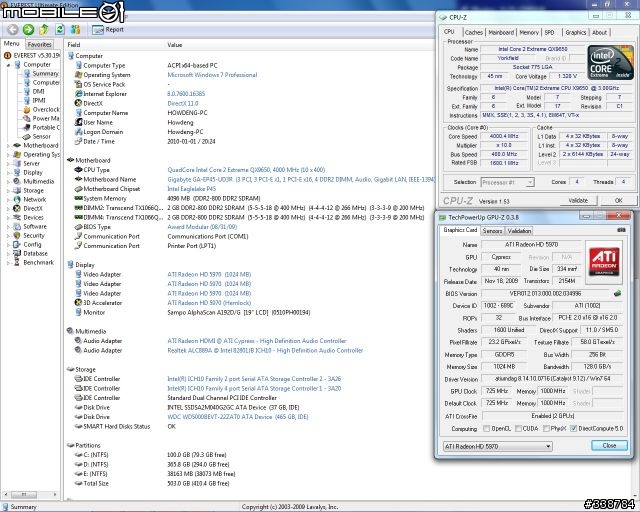
Task: Click the Database icon in the tree
Action: coord(17,253)
